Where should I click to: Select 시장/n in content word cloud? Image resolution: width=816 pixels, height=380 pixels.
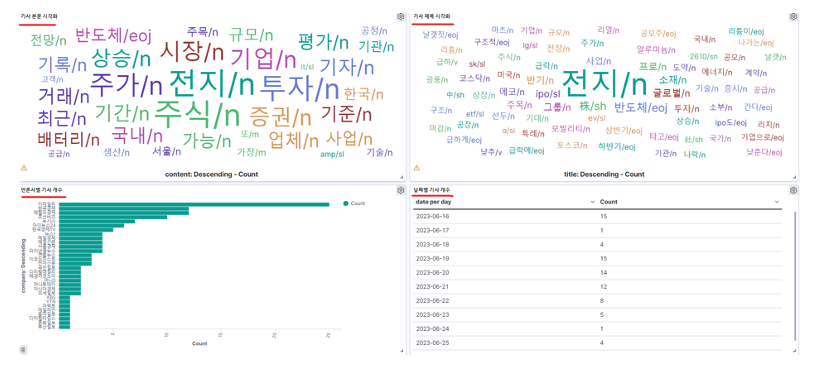[x=192, y=52]
